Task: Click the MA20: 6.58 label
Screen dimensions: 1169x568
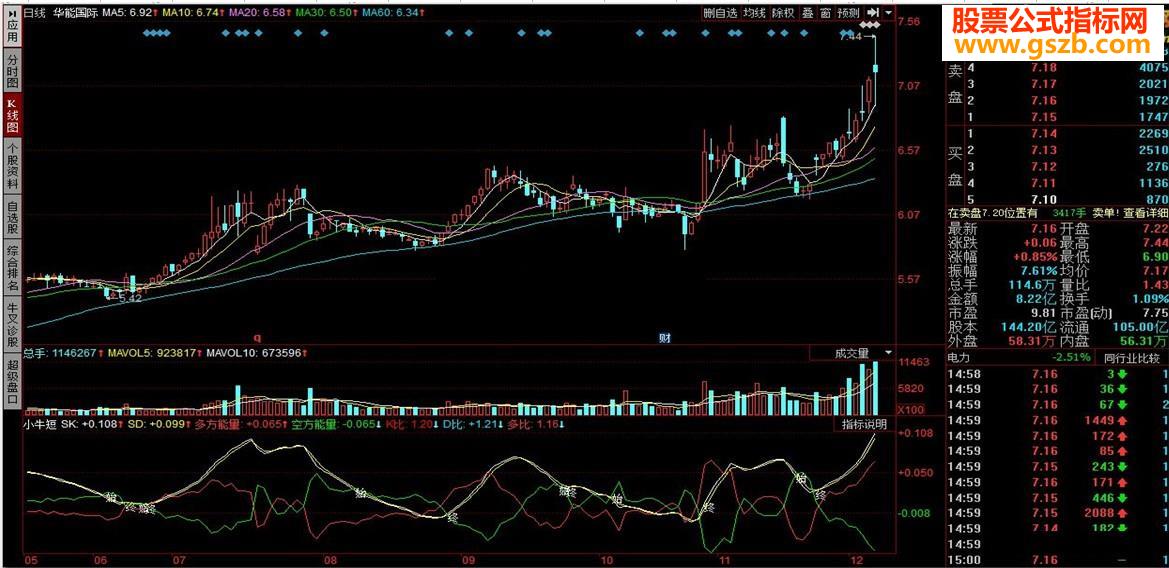Action: coord(258,13)
